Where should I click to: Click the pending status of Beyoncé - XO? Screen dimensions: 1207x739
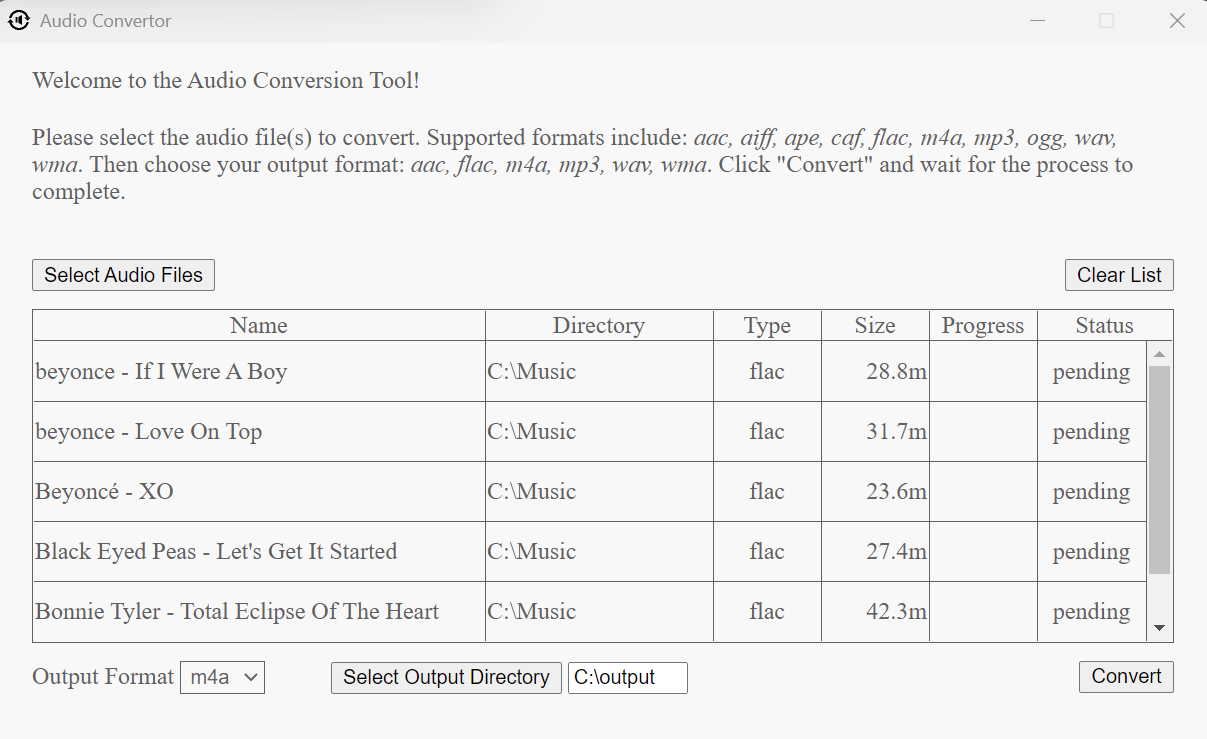1091,491
